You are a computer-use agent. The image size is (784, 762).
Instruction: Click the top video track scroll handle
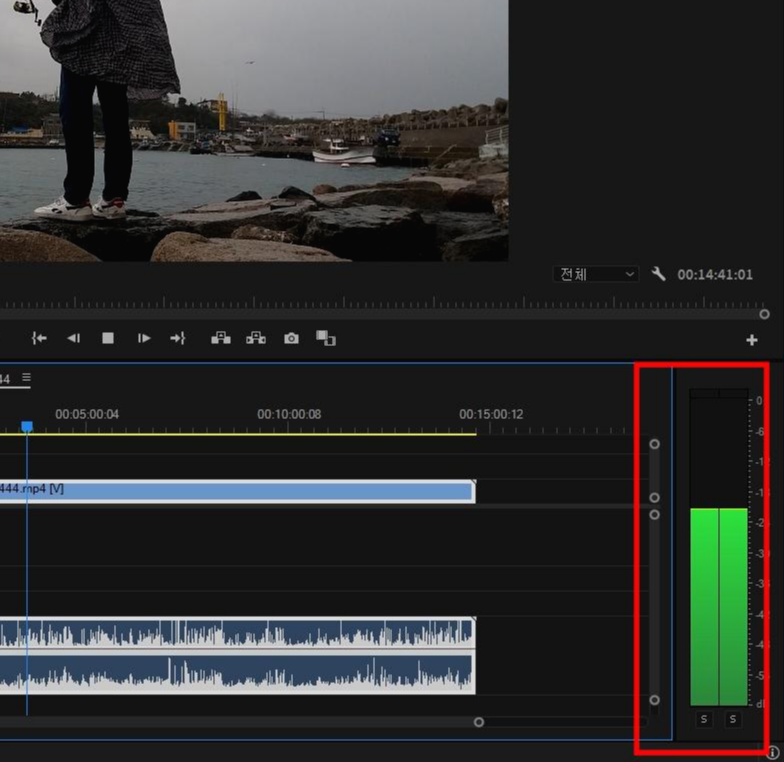[654, 444]
